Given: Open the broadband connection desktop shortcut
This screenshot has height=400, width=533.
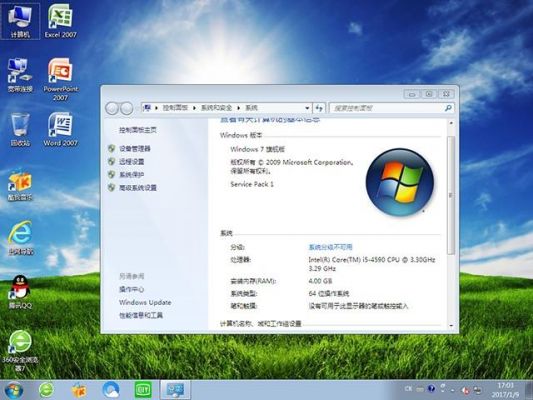Looking at the screenshot, I should point(20,75).
